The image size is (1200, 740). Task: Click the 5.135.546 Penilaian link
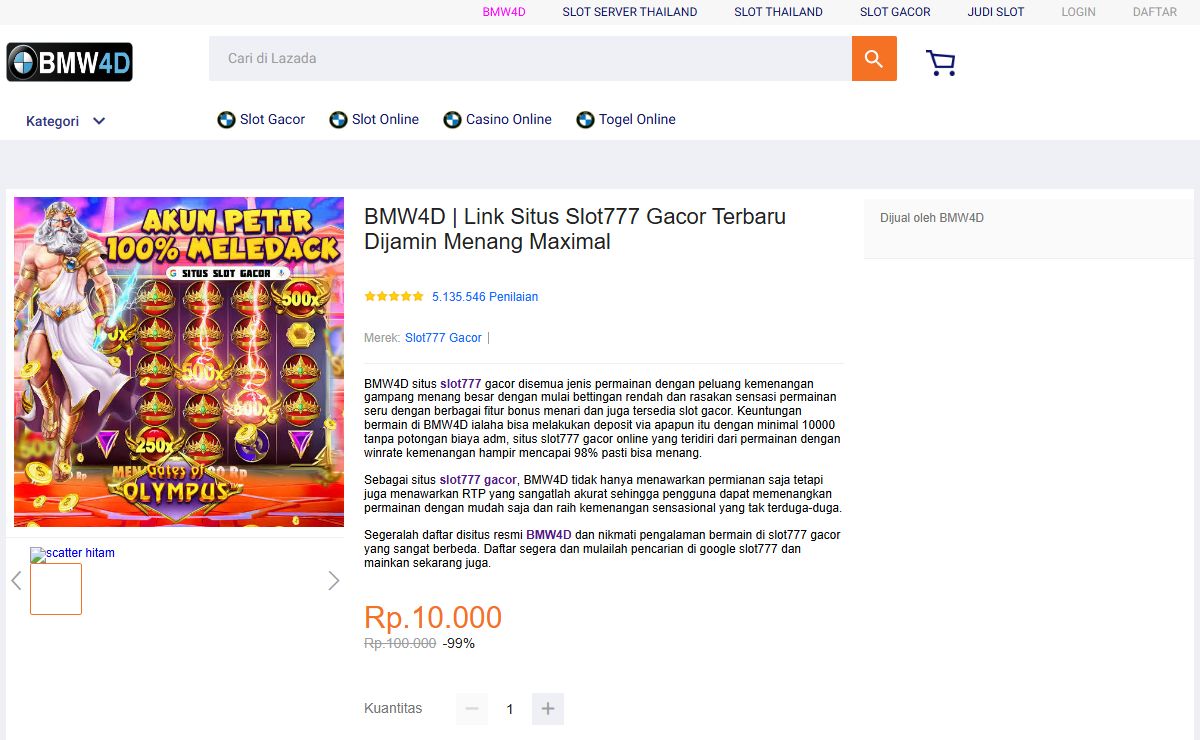point(485,297)
